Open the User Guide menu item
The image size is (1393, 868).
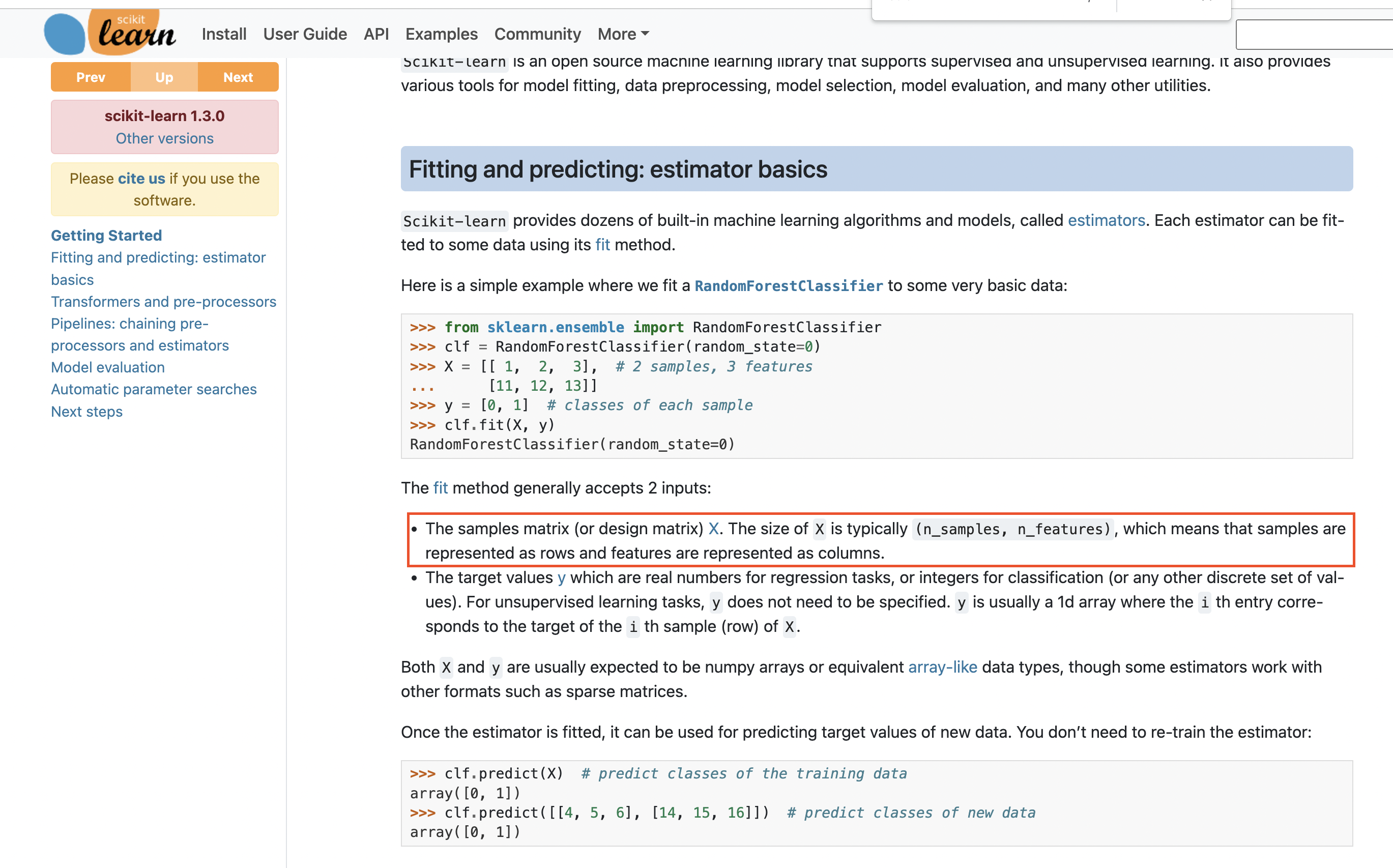[305, 35]
